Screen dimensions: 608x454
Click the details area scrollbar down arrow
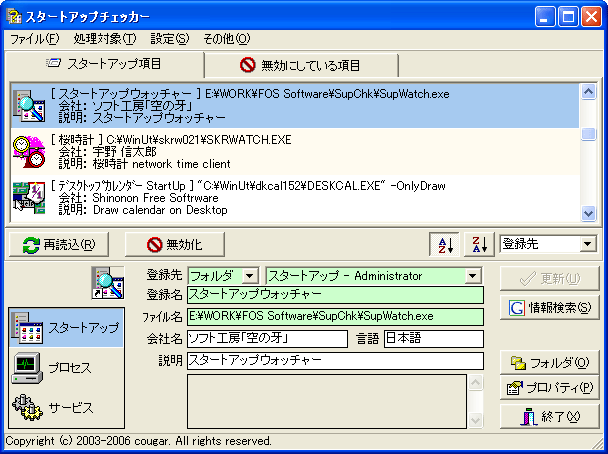click(476, 420)
